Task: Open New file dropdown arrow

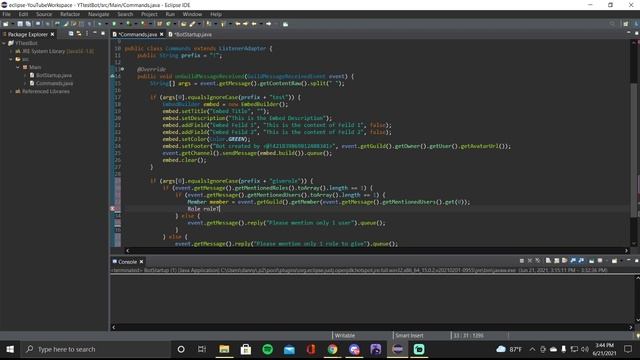Action: pyautogui.click(x=12, y=24)
